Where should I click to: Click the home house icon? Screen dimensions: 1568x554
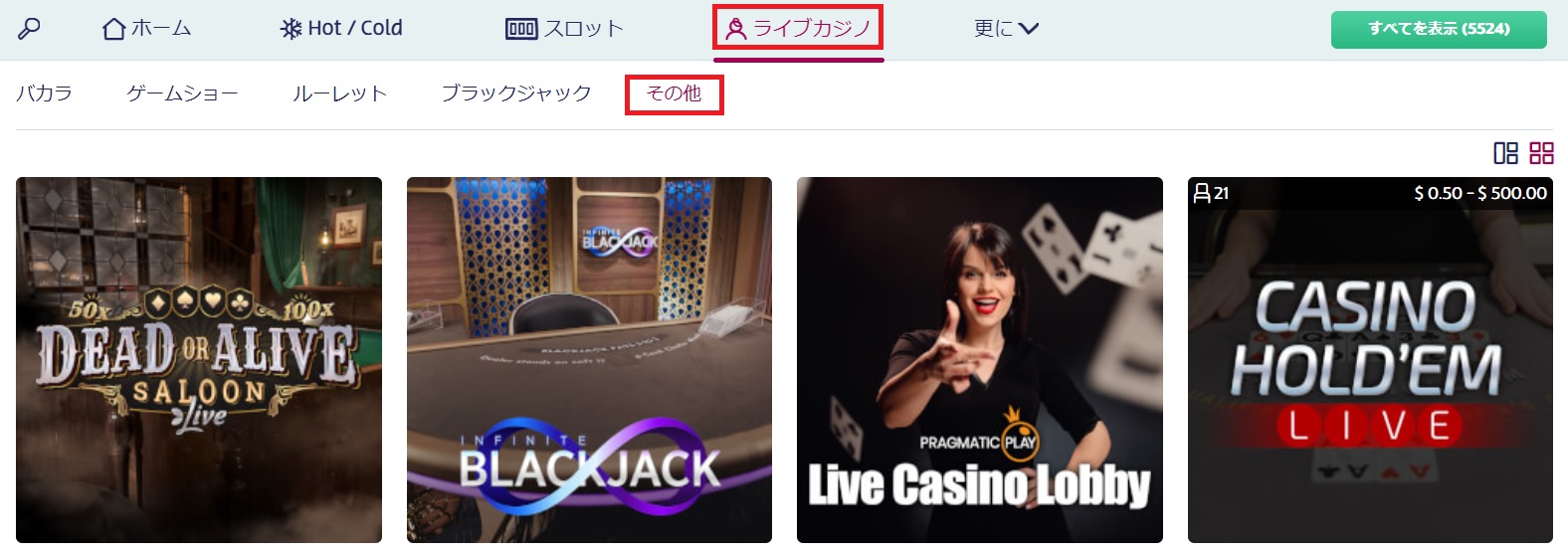click(114, 29)
